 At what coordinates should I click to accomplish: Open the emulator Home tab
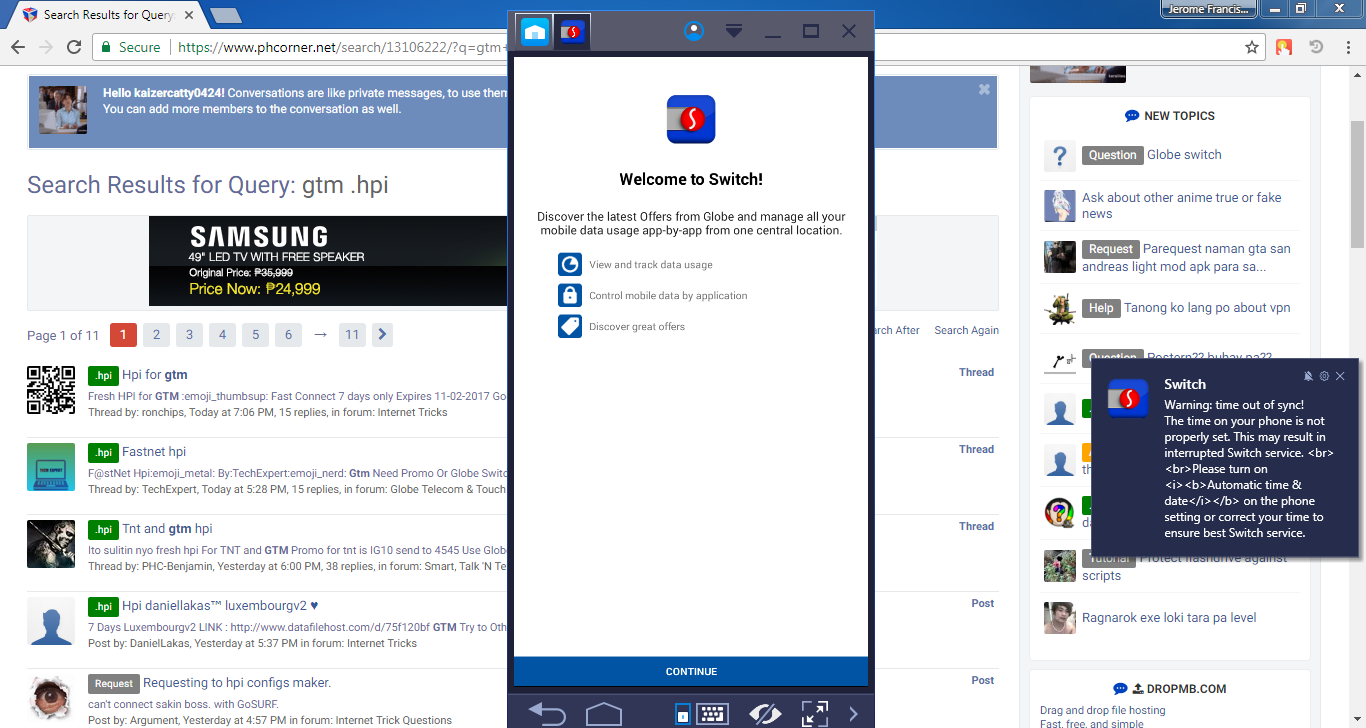(x=534, y=32)
